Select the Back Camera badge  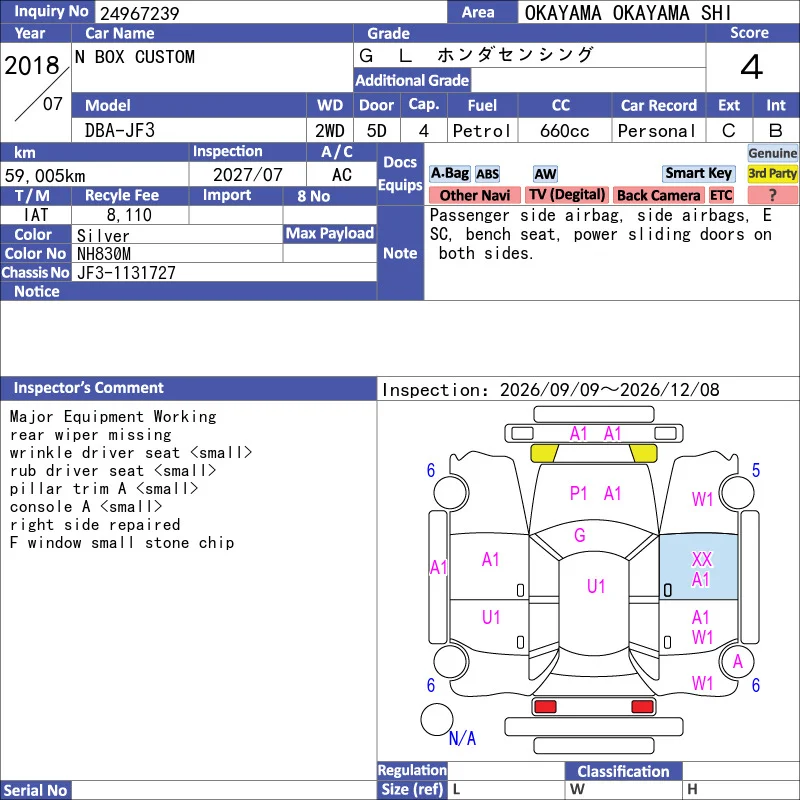click(658, 195)
